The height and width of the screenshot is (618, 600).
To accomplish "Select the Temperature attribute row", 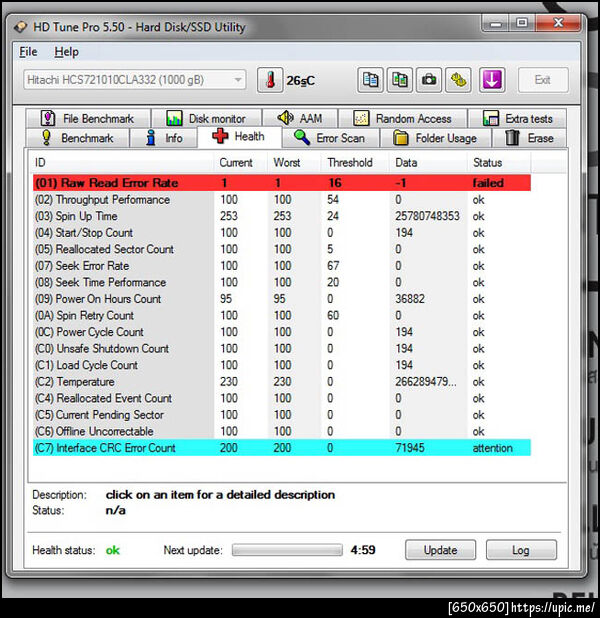I will click(281, 382).
